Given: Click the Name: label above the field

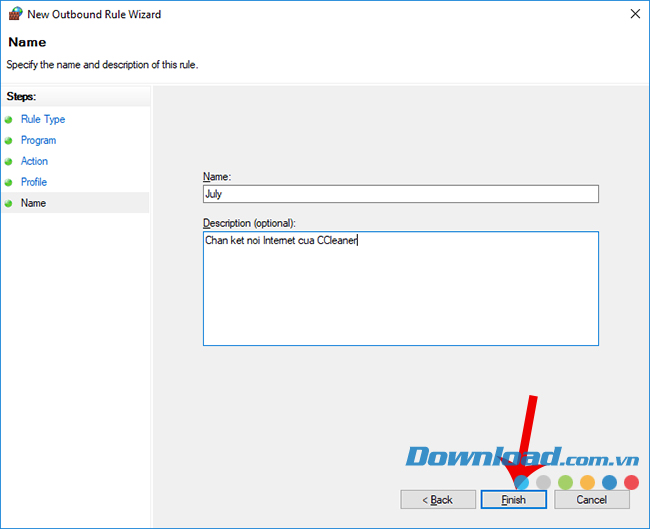Looking at the screenshot, I should [x=217, y=177].
